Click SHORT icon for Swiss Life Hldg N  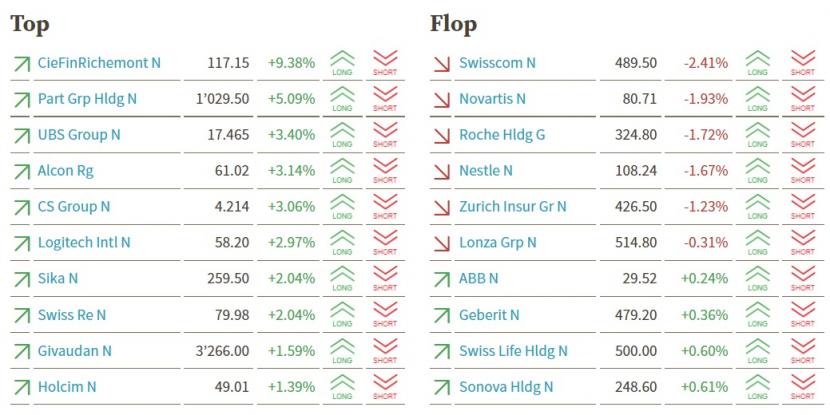coord(802,350)
